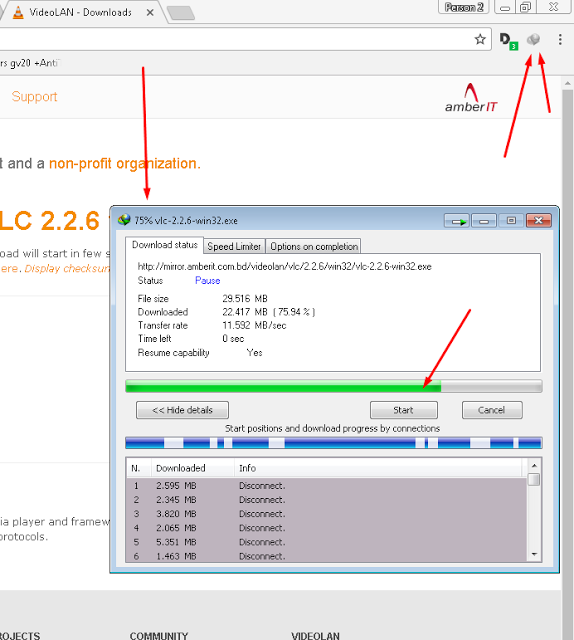This screenshot has height=640, width=574.
Task: Switch to the Speed Limiter tab
Action: (x=234, y=247)
